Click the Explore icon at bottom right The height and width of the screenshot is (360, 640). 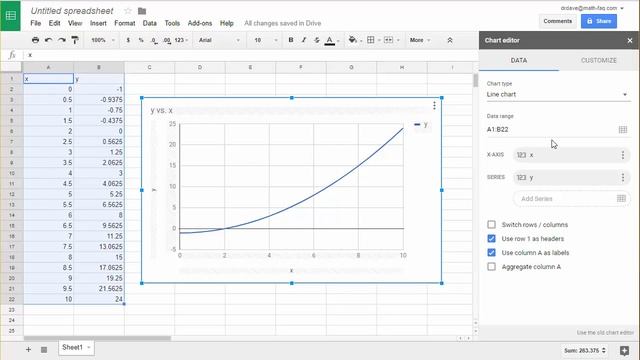624,350
